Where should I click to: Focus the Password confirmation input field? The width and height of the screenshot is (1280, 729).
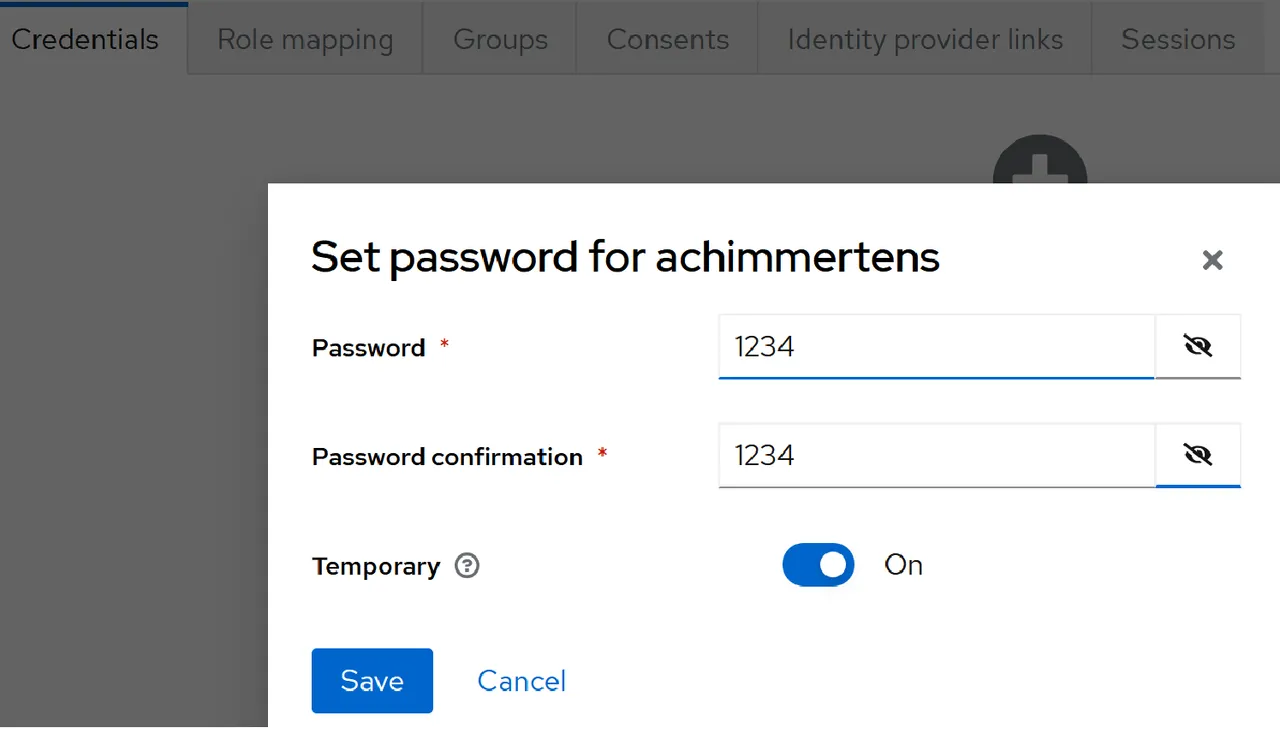pyautogui.click(x=937, y=456)
